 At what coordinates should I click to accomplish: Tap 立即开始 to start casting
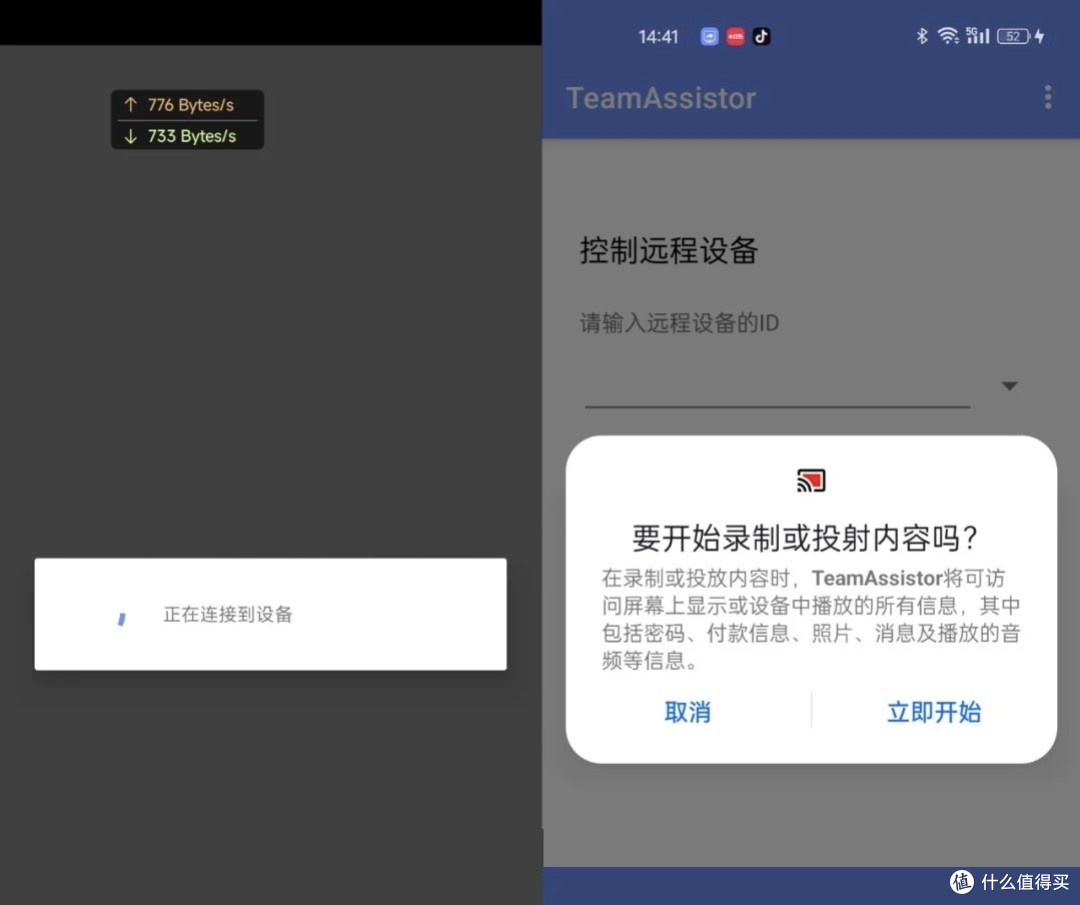coord(933,711)
